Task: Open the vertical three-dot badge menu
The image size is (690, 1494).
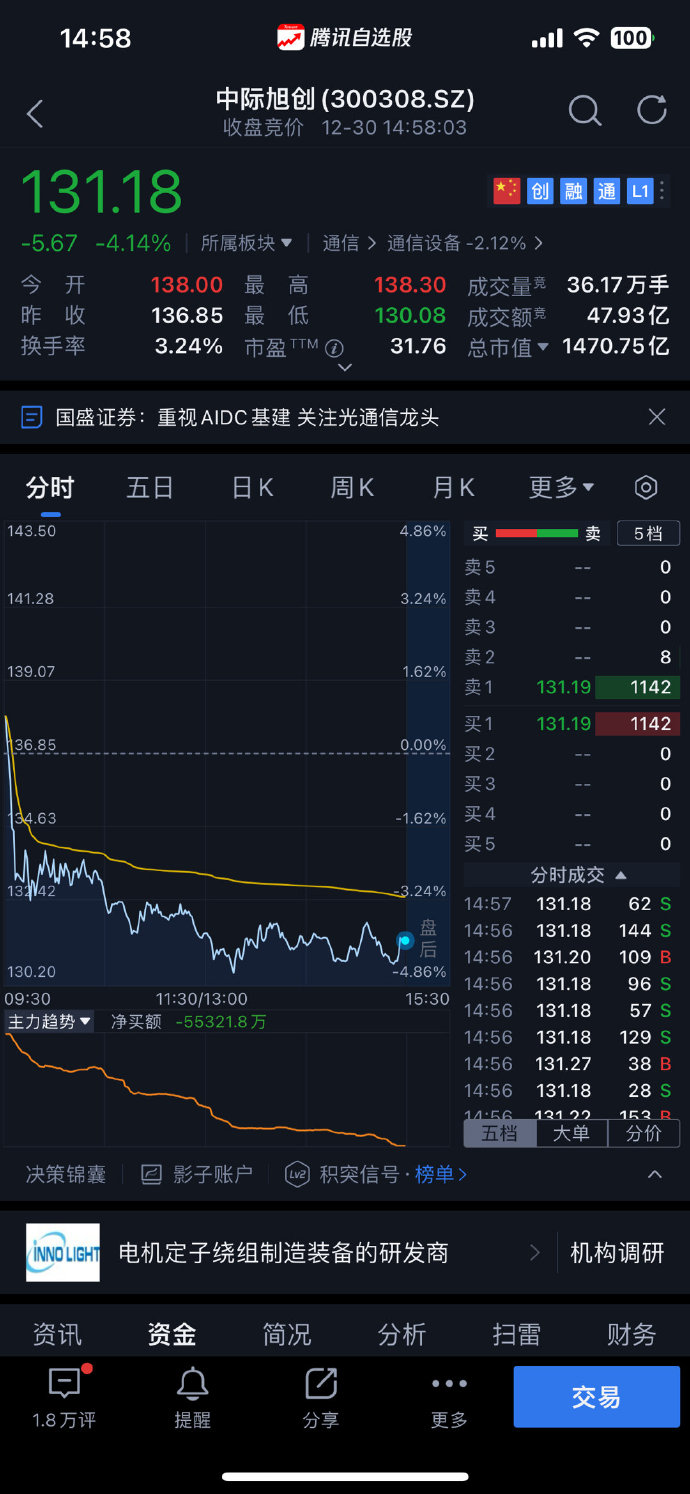Action: click(x=663, y=191)
